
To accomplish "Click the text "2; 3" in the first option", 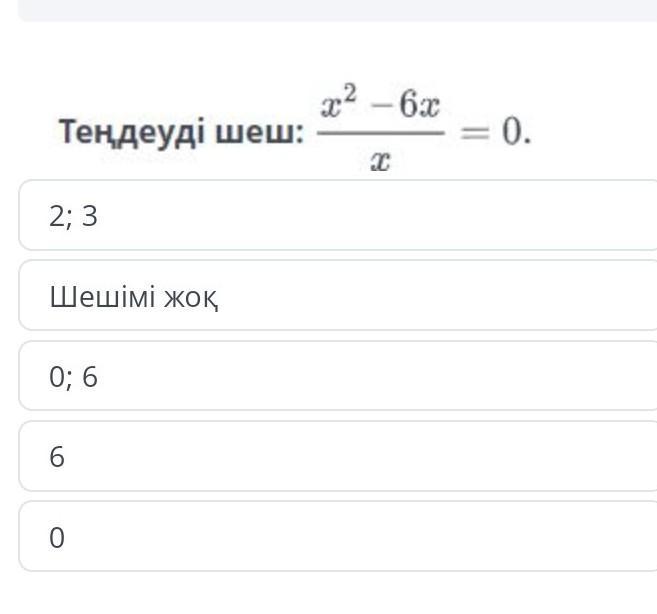I will click(73, 216).
